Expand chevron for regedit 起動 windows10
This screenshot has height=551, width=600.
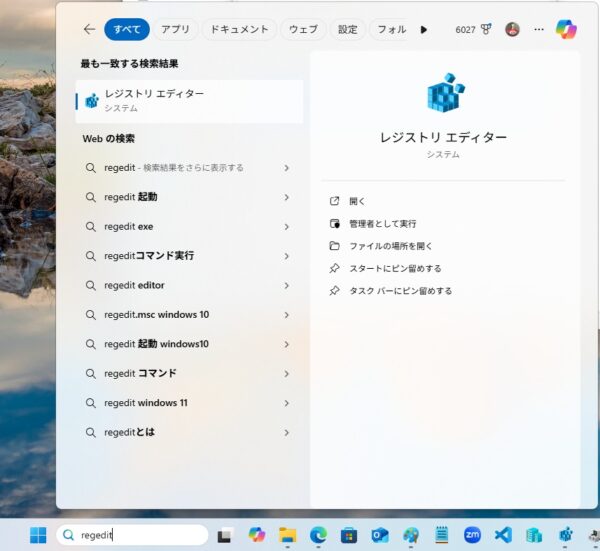(287, 344)
